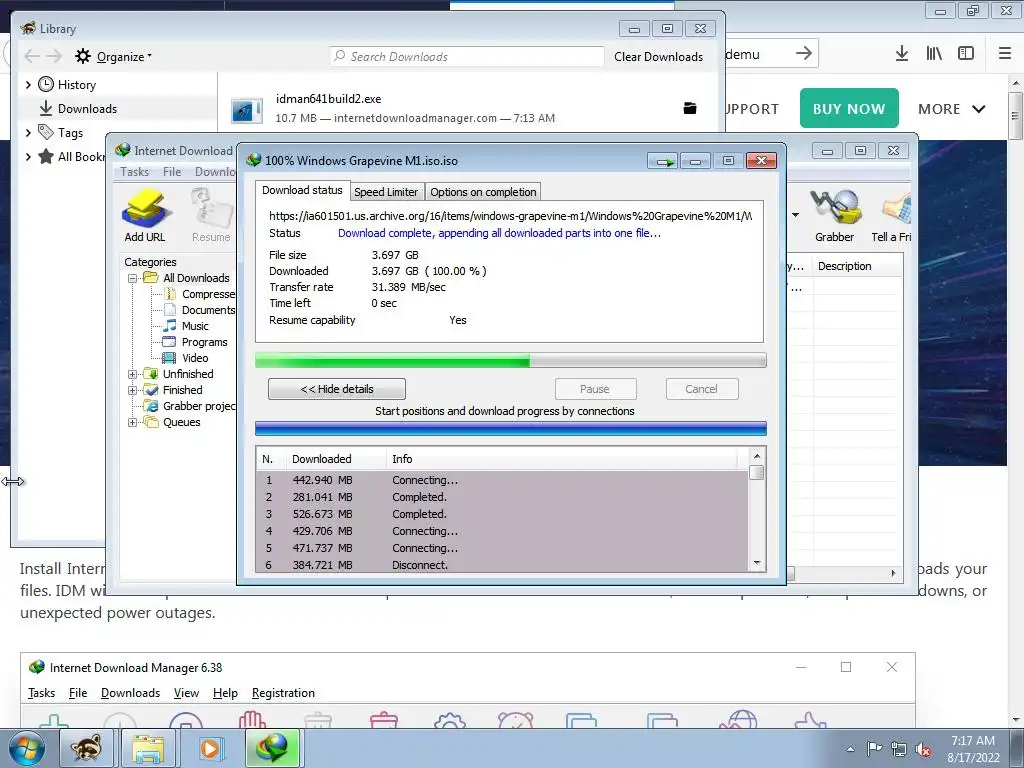Click in the Search Downloads field
1024x768 pixels.
(466, 57)
